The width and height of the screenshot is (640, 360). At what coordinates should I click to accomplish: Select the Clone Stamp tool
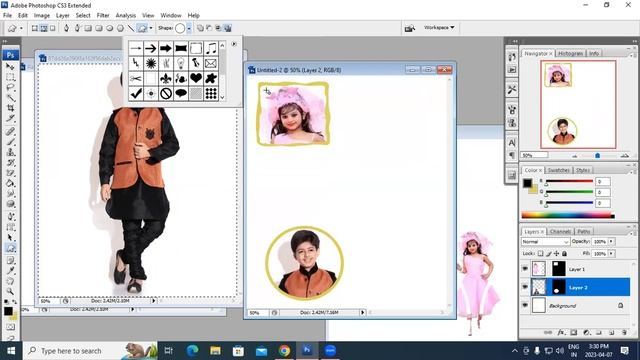click(x=10, y=152)
